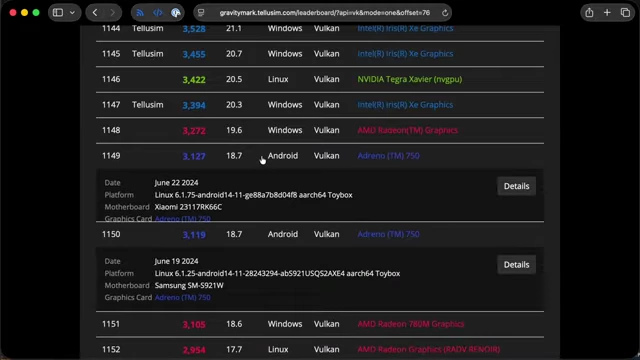This screenshot has height=360, width=640.
Task: Click Android OS cell in row 1150
Action: 283,234
